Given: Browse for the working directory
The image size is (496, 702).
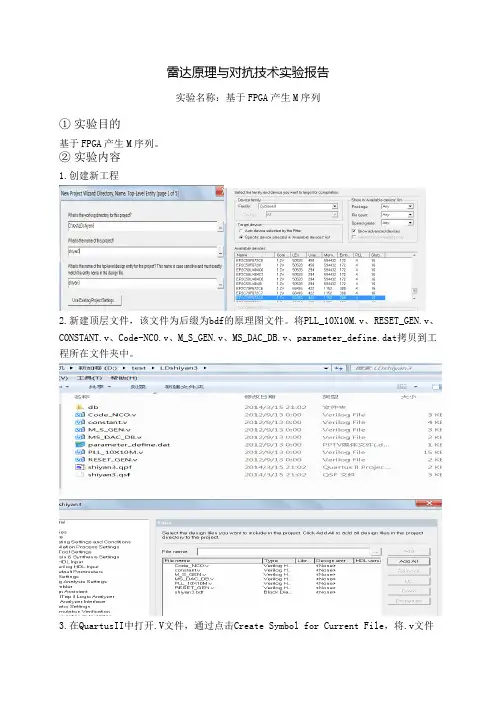Looking at the screenshot, I should [220, 228].
